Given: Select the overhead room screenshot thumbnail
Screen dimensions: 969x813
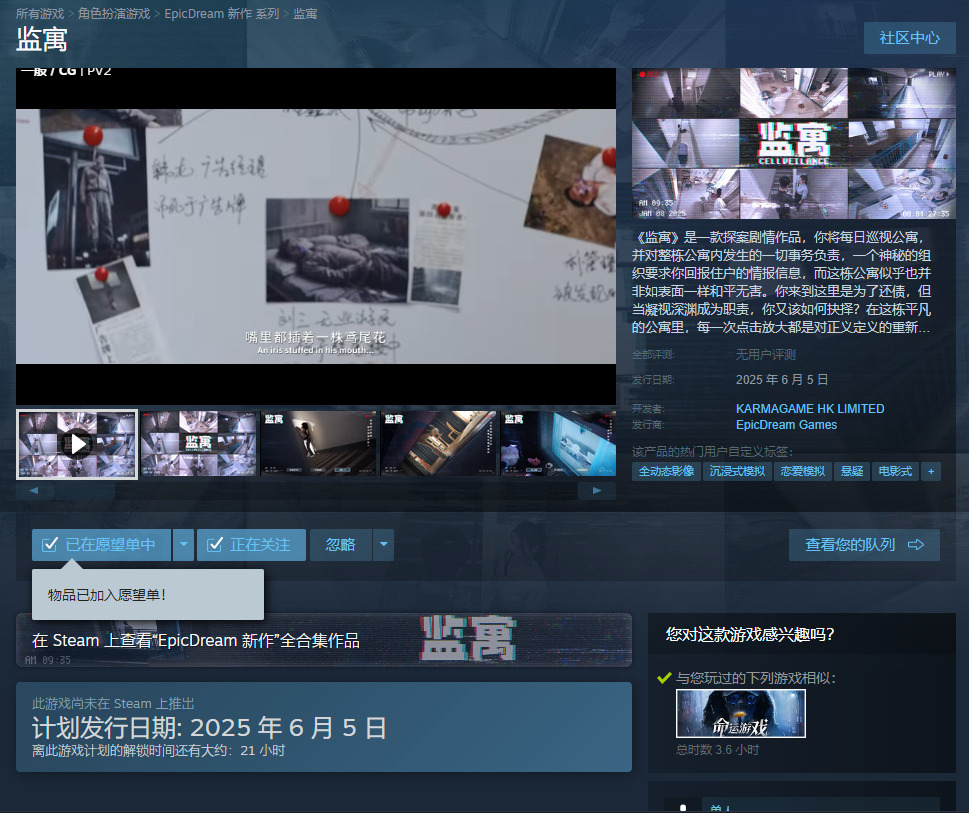Looking at the screenshot, I should 438,444.
